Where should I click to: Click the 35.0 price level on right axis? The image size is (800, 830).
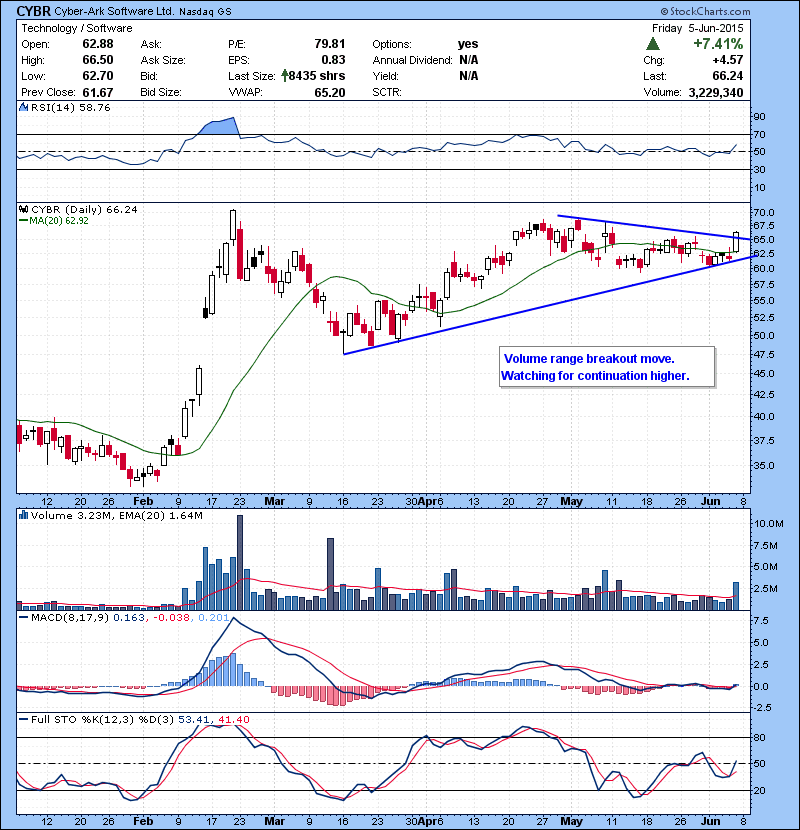point(763,465)
